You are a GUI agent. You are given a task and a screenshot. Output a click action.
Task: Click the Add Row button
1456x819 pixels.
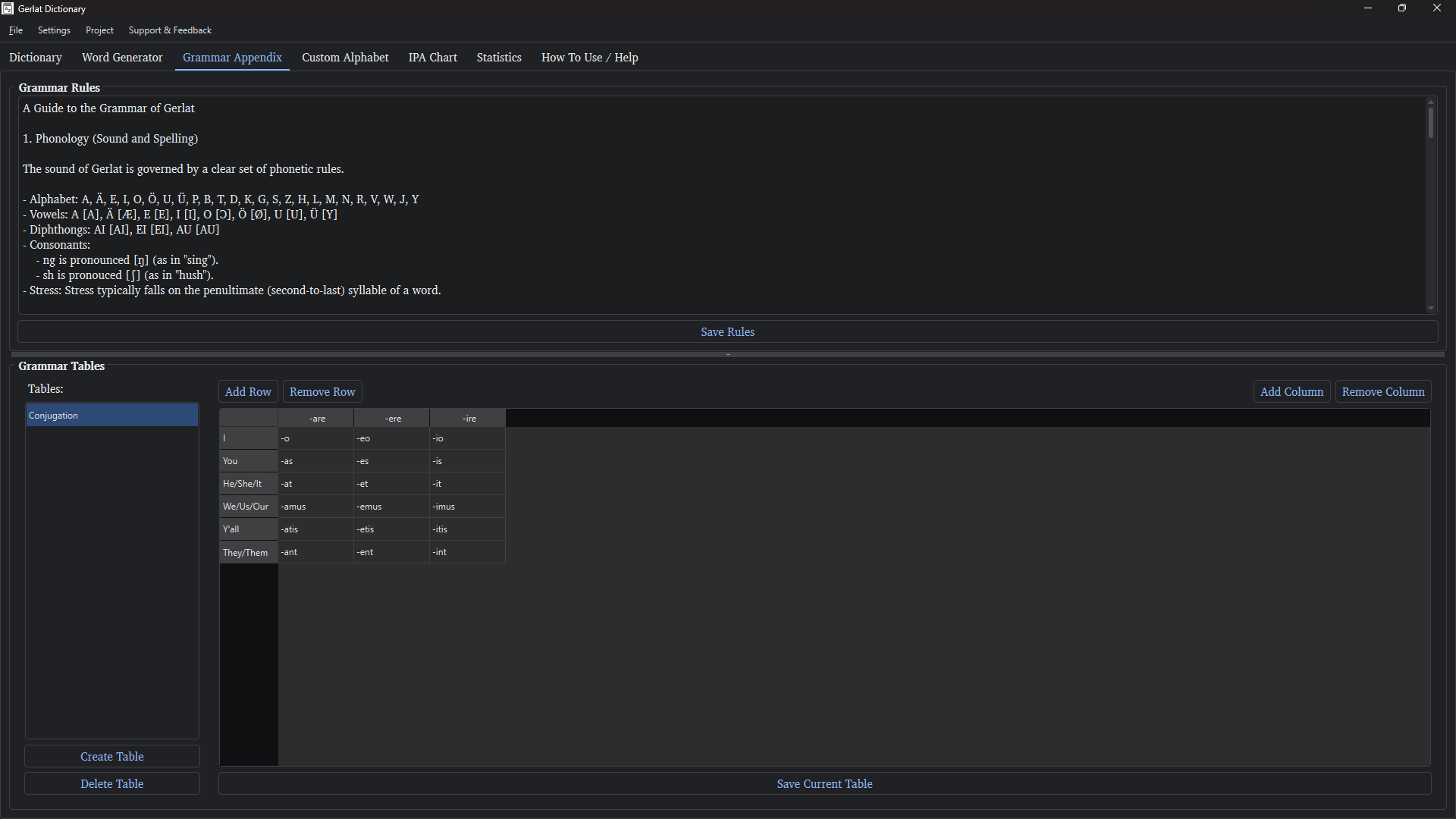point(248,392)
